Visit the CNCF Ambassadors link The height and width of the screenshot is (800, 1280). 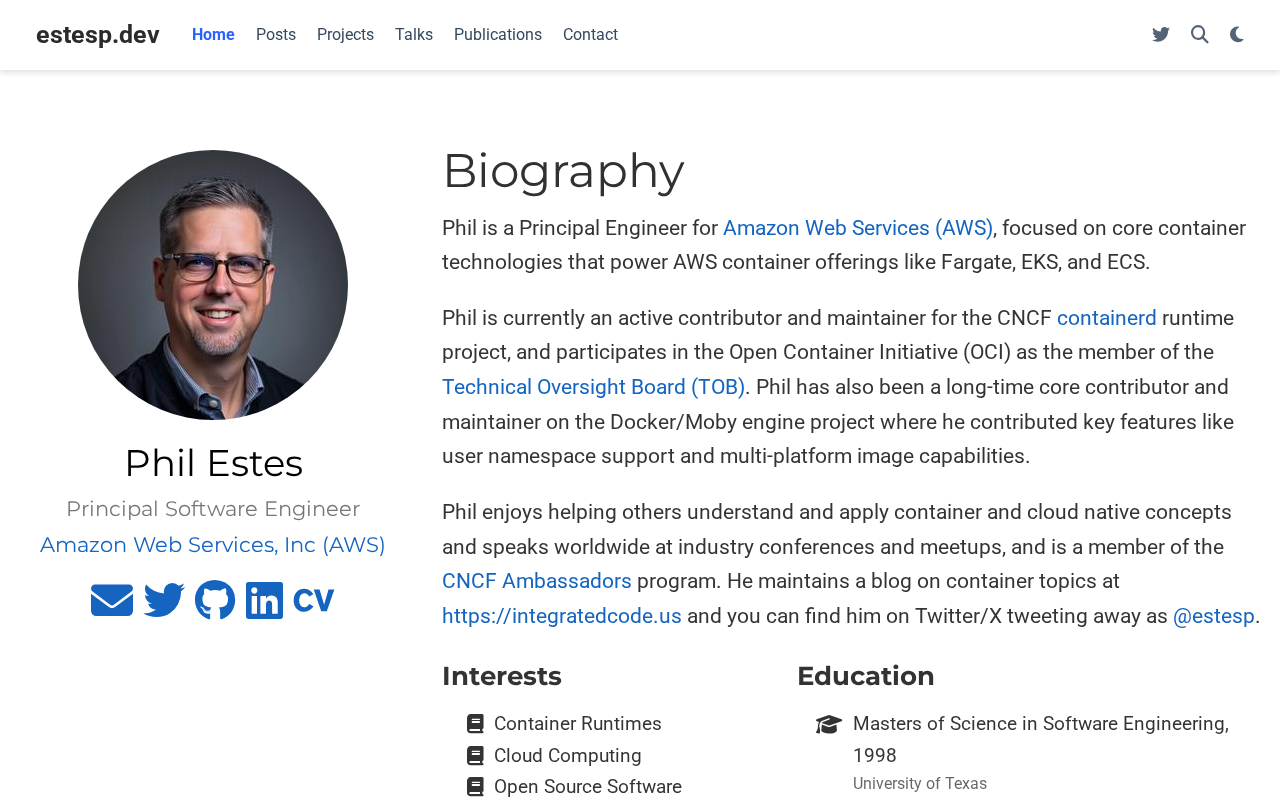[537, 581]
